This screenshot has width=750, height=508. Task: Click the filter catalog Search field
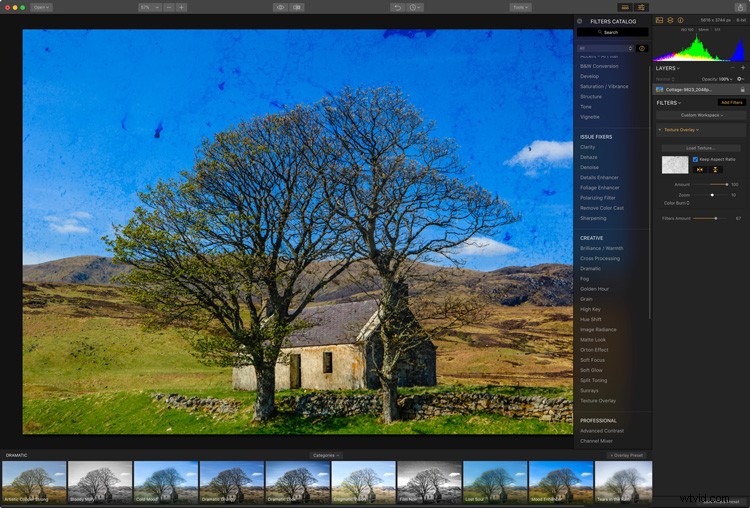(x=612, y=32)
